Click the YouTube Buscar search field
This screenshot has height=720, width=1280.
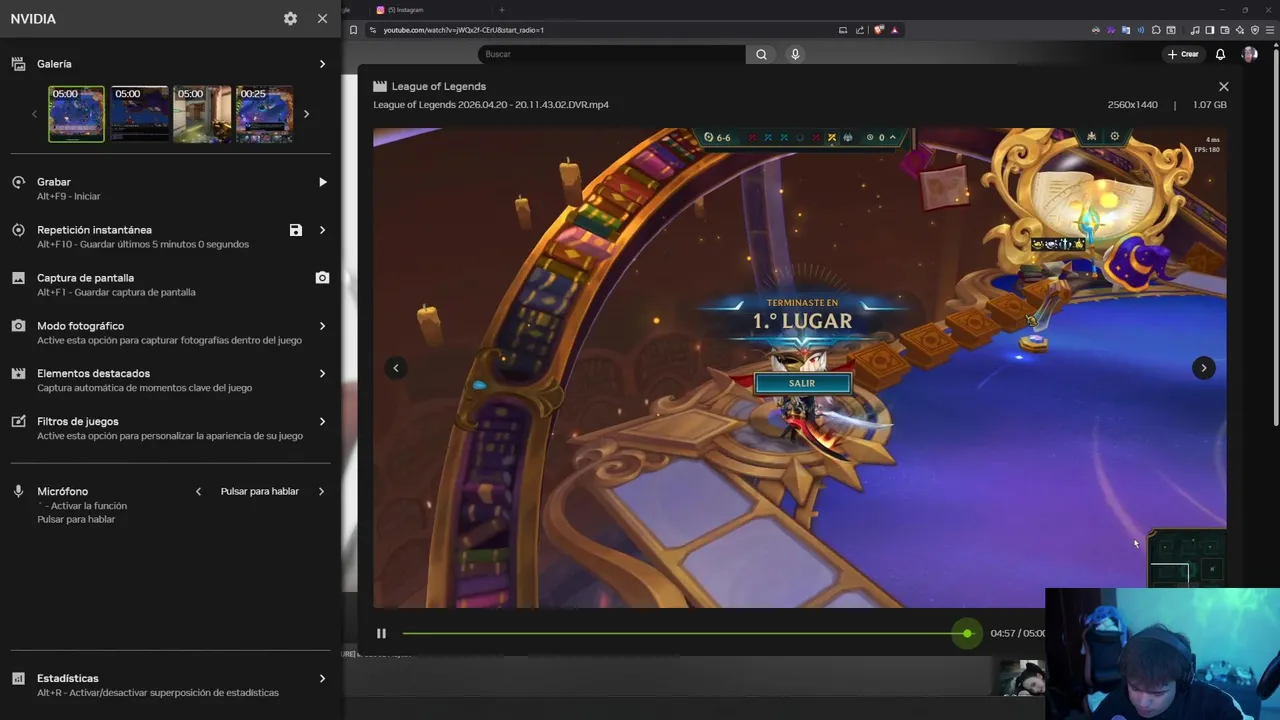point(611,54)
